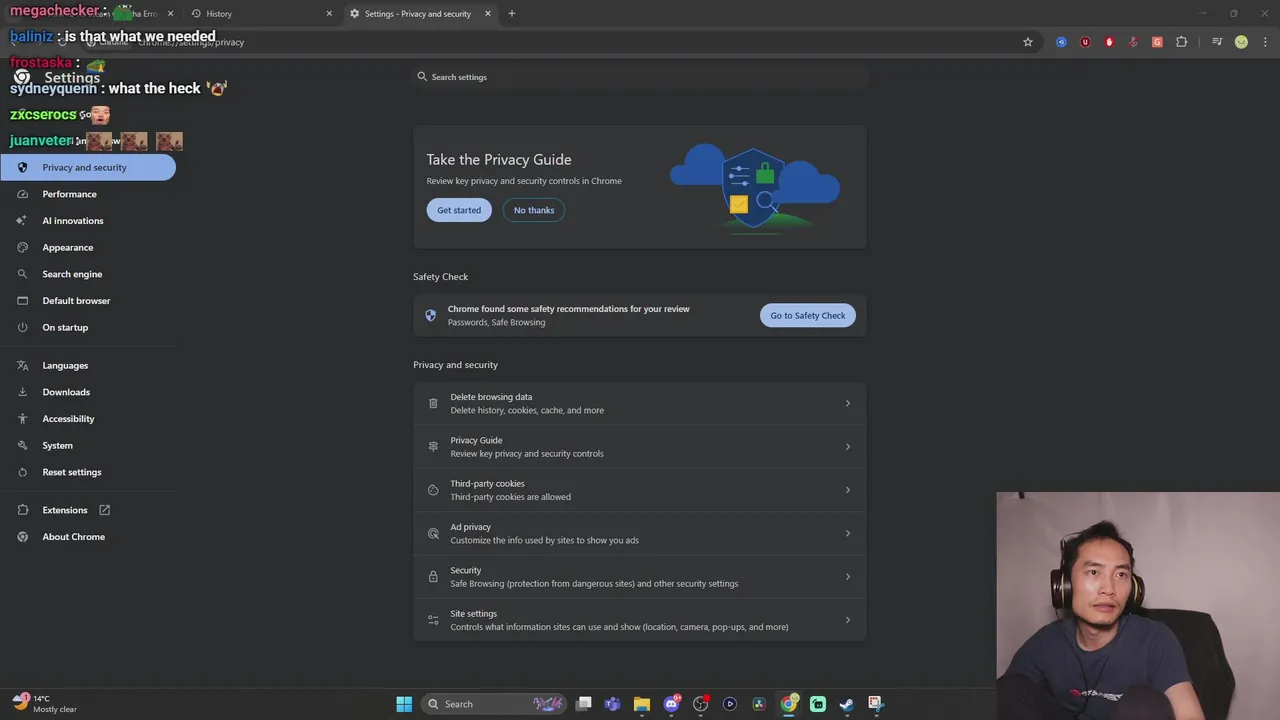Click the Get started button
The height and width of the screenshot is (720, 1280).
[459, 210]
